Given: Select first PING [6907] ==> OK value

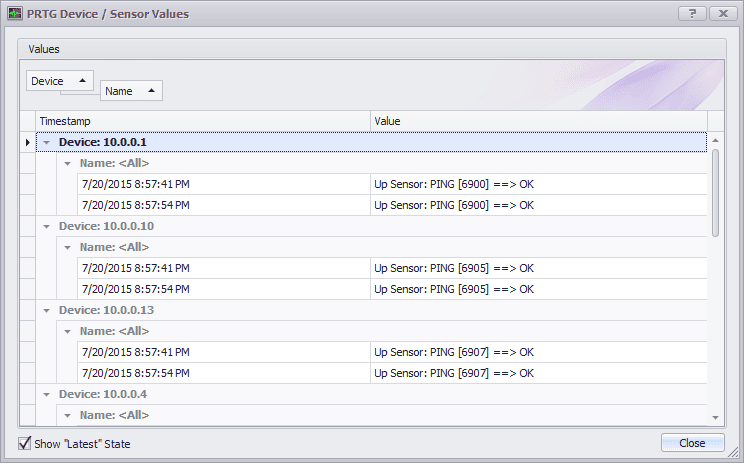Looking at the screenshot, I should 454,352.
